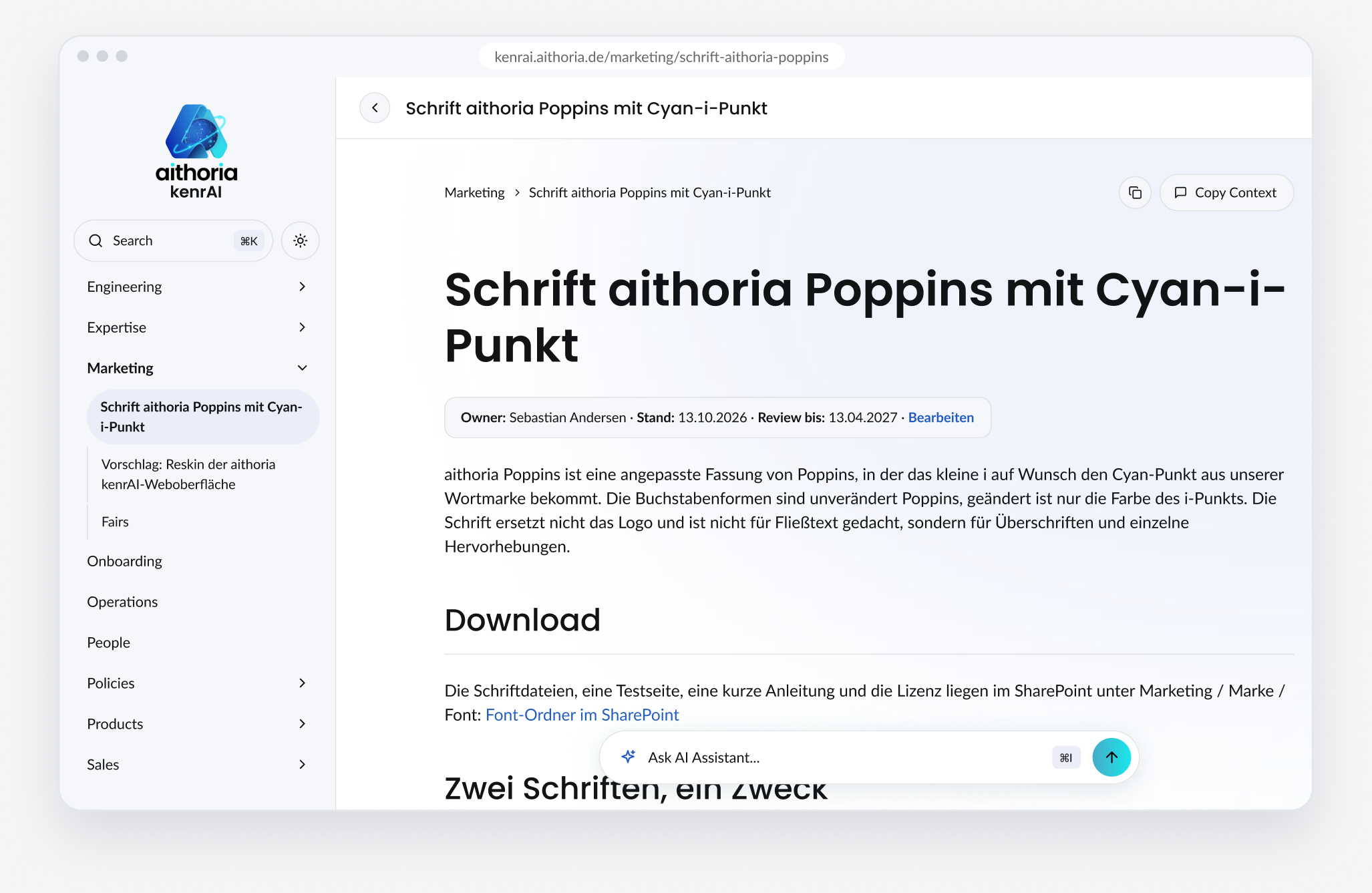This screenshot has height=893, width=1372.
Task: Send the AI question with arrow button
Action: [x=1111, y=757]
